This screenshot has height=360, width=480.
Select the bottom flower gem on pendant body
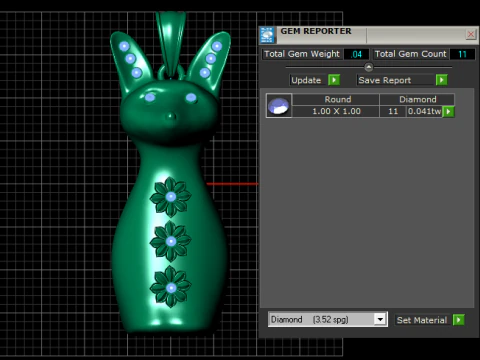pos(171,288)
